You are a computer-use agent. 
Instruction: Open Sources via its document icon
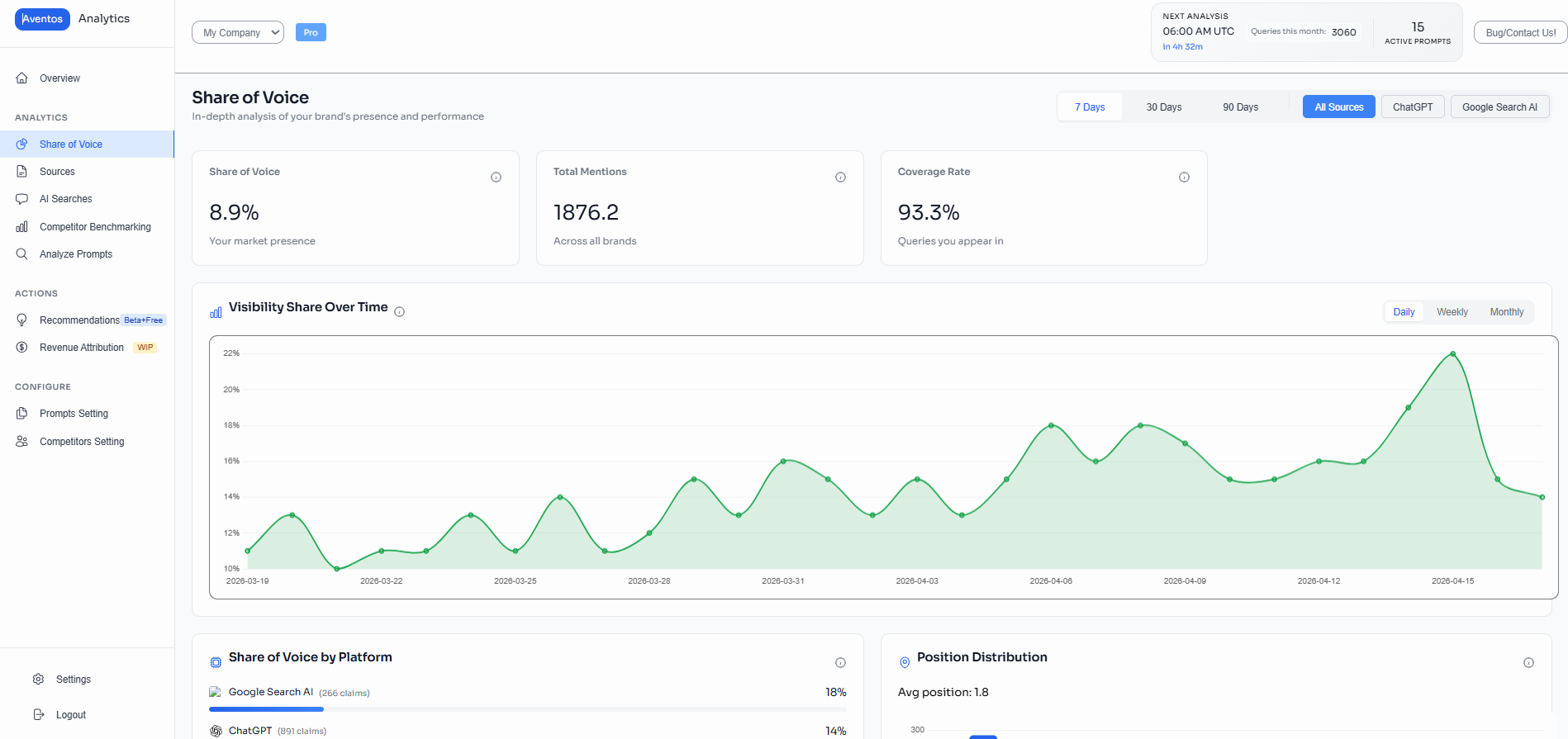[22, 172]
